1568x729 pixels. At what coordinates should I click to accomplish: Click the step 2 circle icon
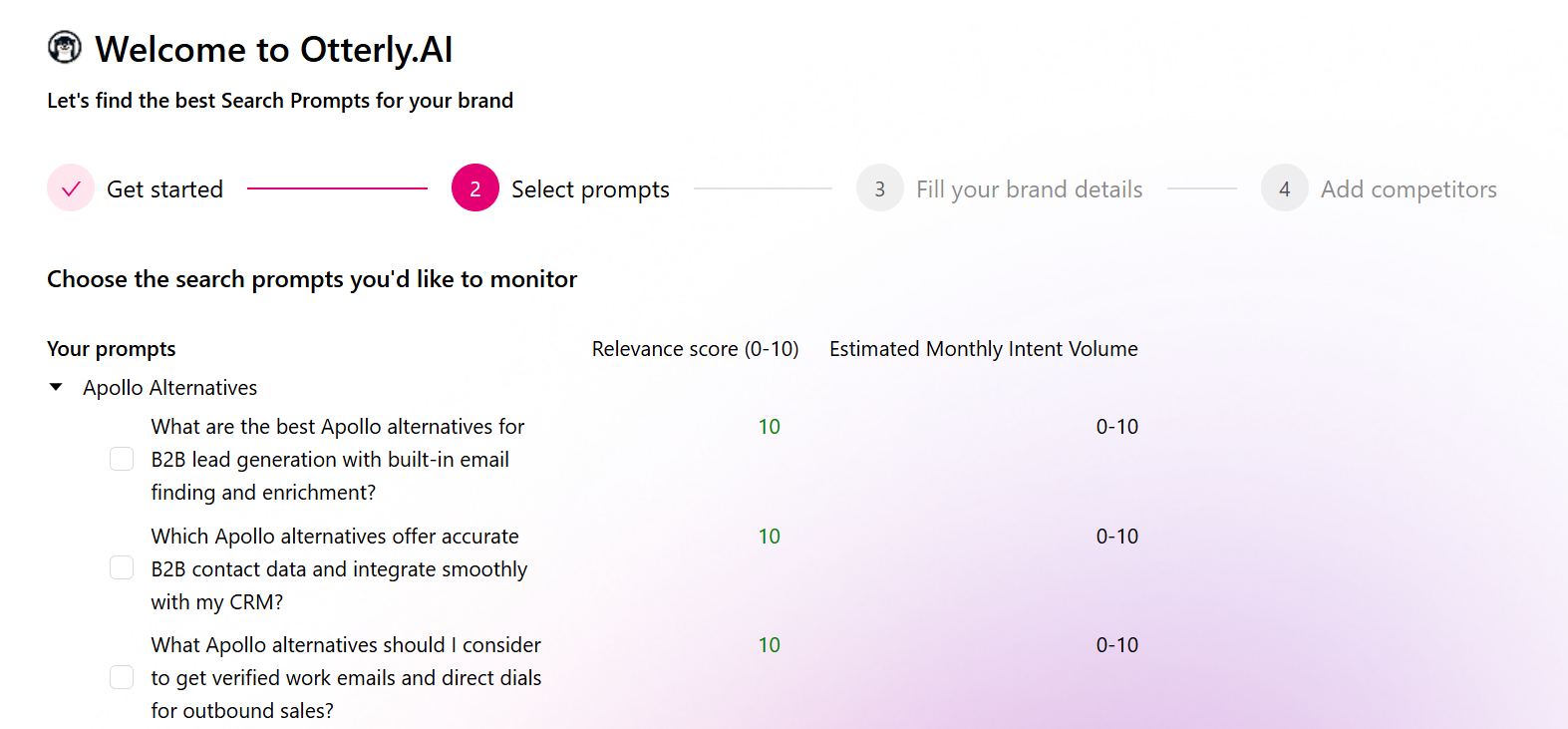475,188
